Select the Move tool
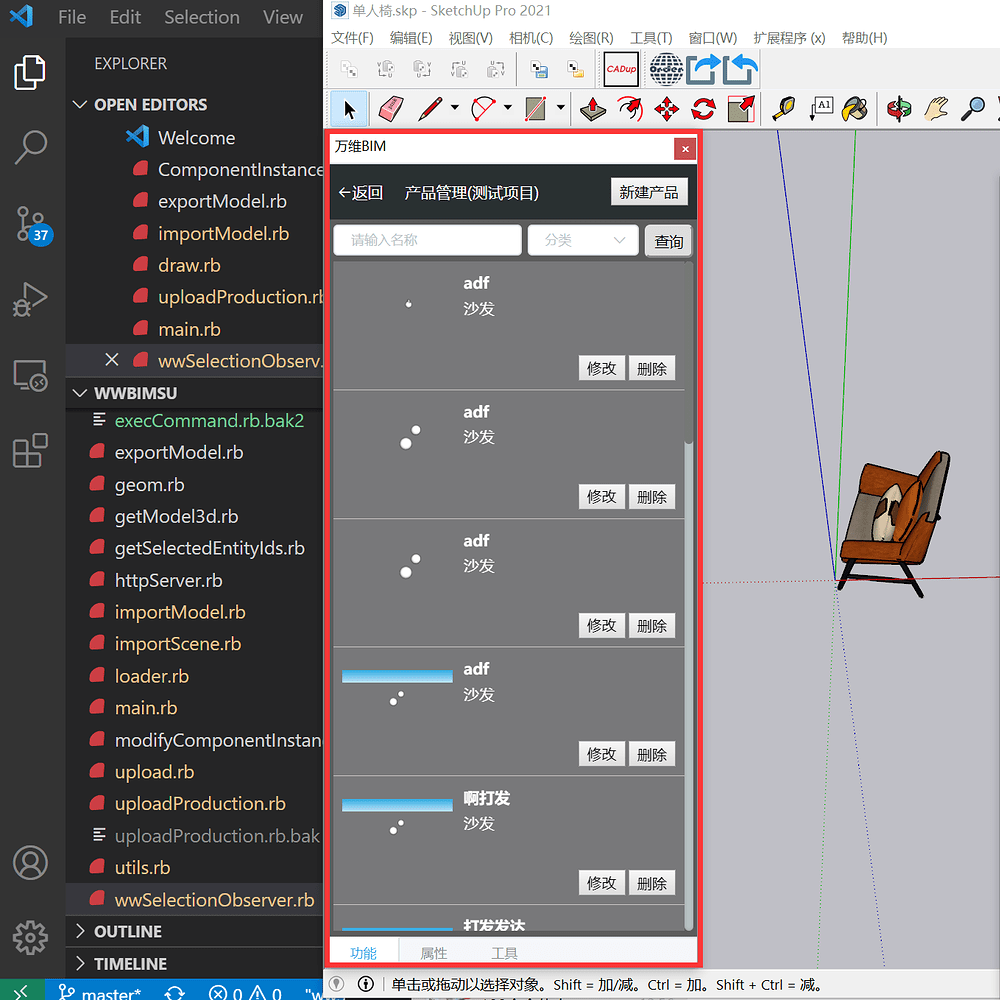This screenshot has width=1000, height=1000. pyautogui.click(x=666, y=109)
